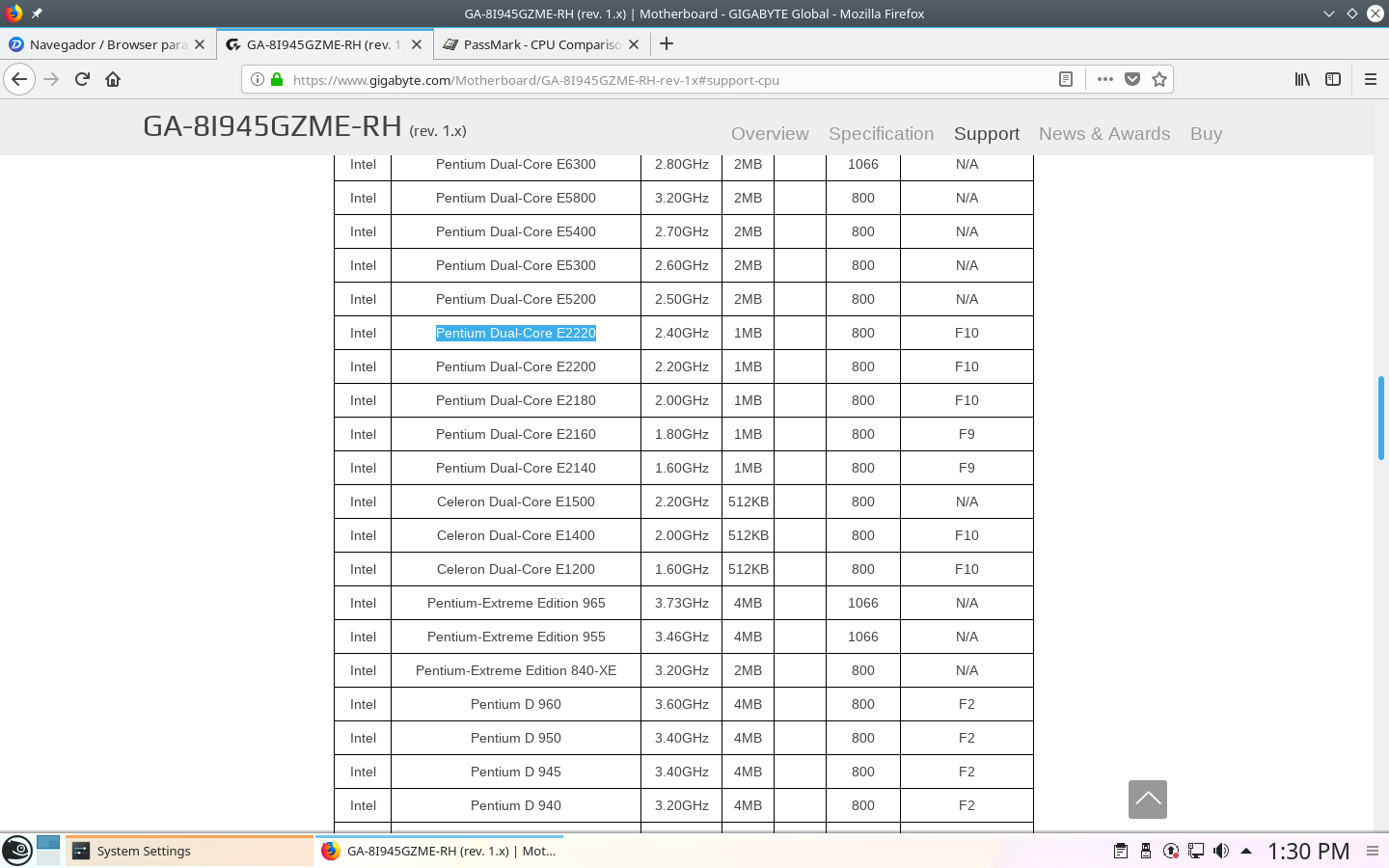Toggle the Firefox sidebar
The height and width of the screenshot is (868, 1389).
[1333, 79]
